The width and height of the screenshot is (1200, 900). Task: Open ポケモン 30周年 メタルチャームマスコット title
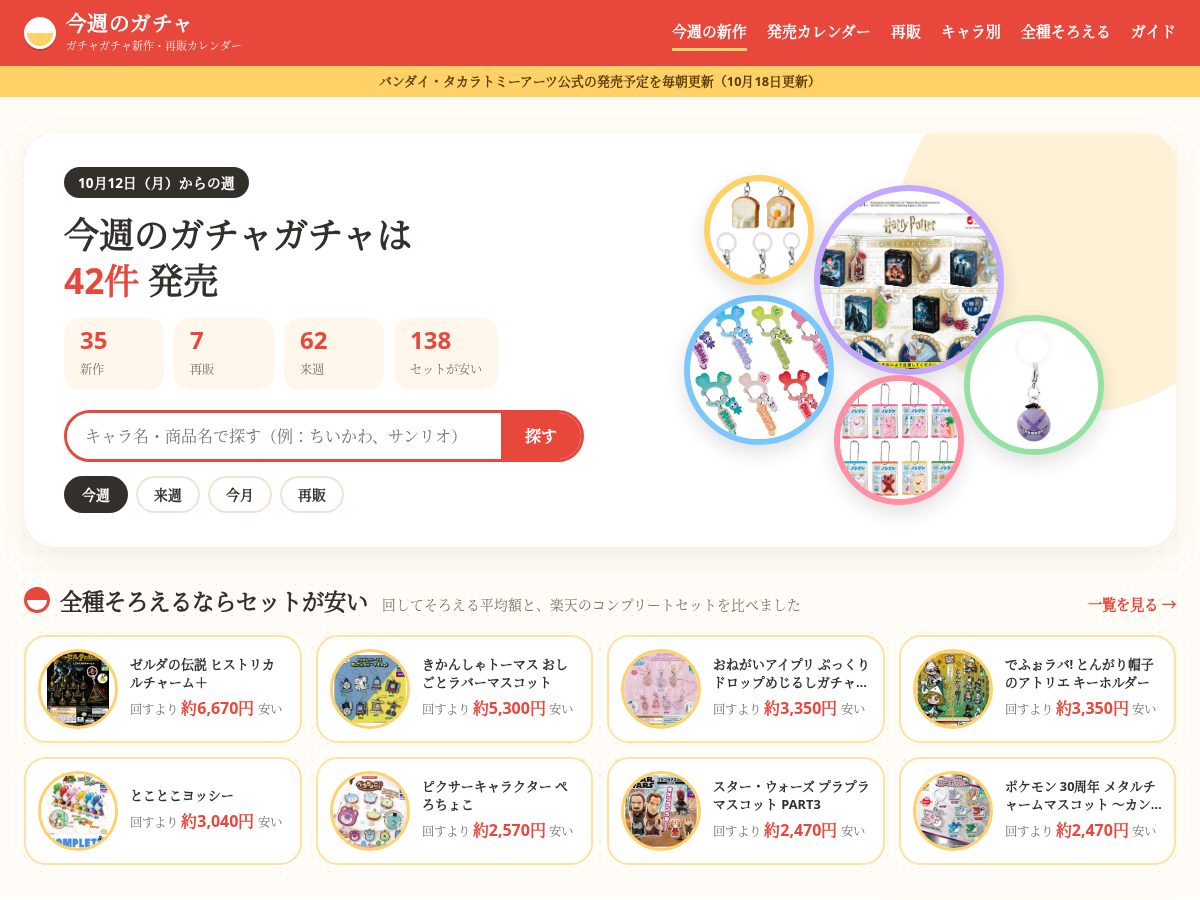click(1083, 795)
